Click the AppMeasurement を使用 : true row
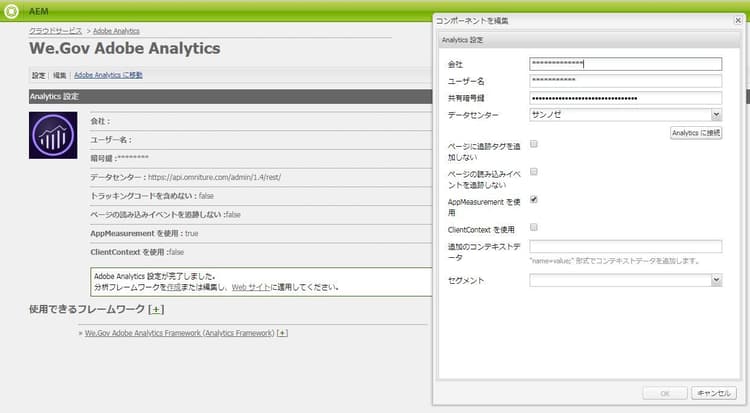This screenshot has width=750, height=413. tap(261, 234)
